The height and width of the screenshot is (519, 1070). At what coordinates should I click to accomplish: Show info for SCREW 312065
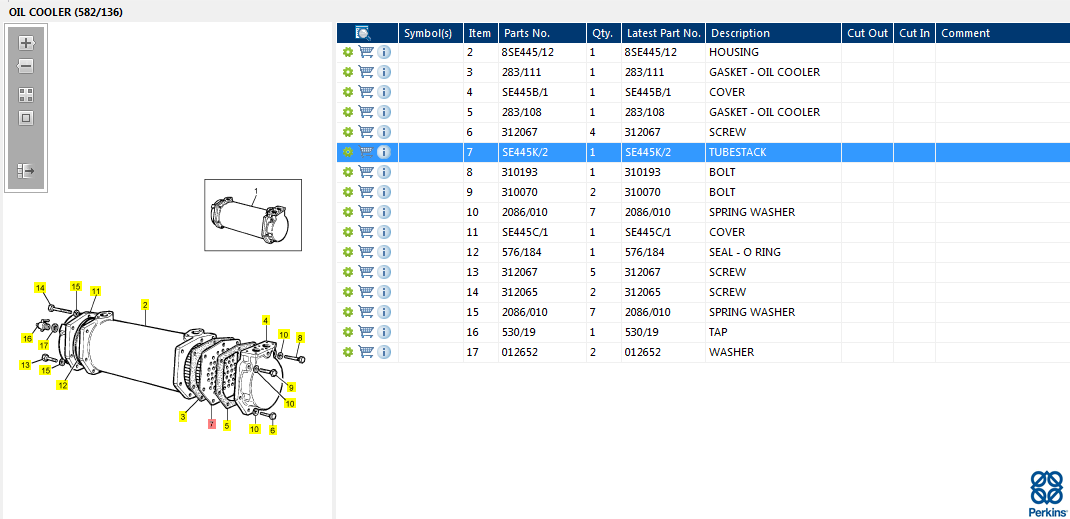[384, 293]
